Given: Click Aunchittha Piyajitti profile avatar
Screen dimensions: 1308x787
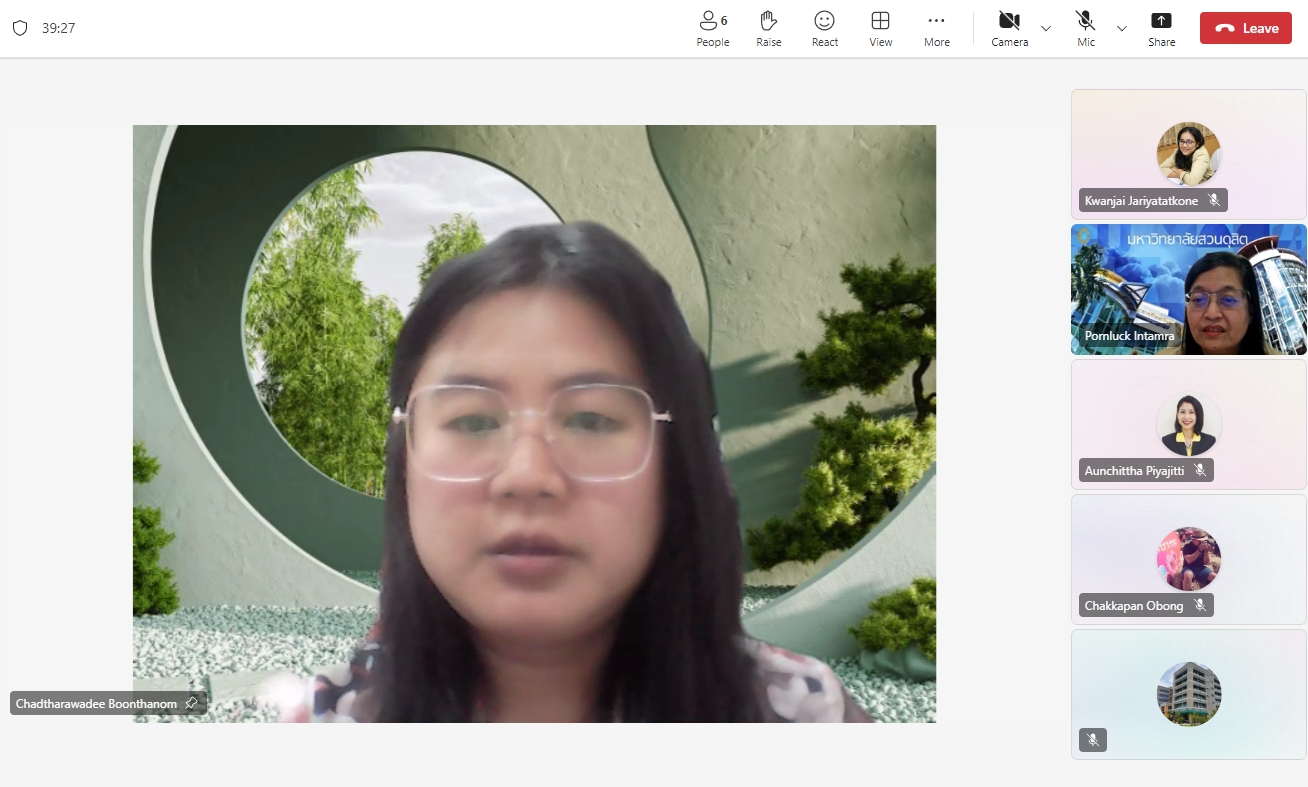Looking at the screenshot, I should (1188, 424).
